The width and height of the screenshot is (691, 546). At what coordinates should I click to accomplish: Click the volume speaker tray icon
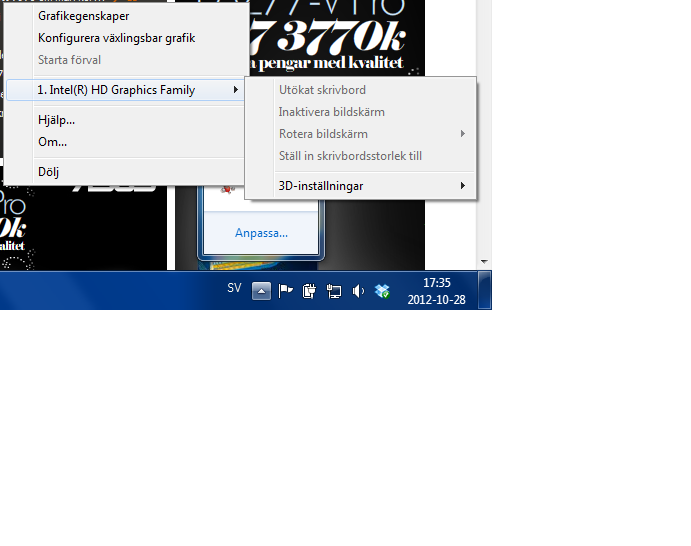coord(358,291)
